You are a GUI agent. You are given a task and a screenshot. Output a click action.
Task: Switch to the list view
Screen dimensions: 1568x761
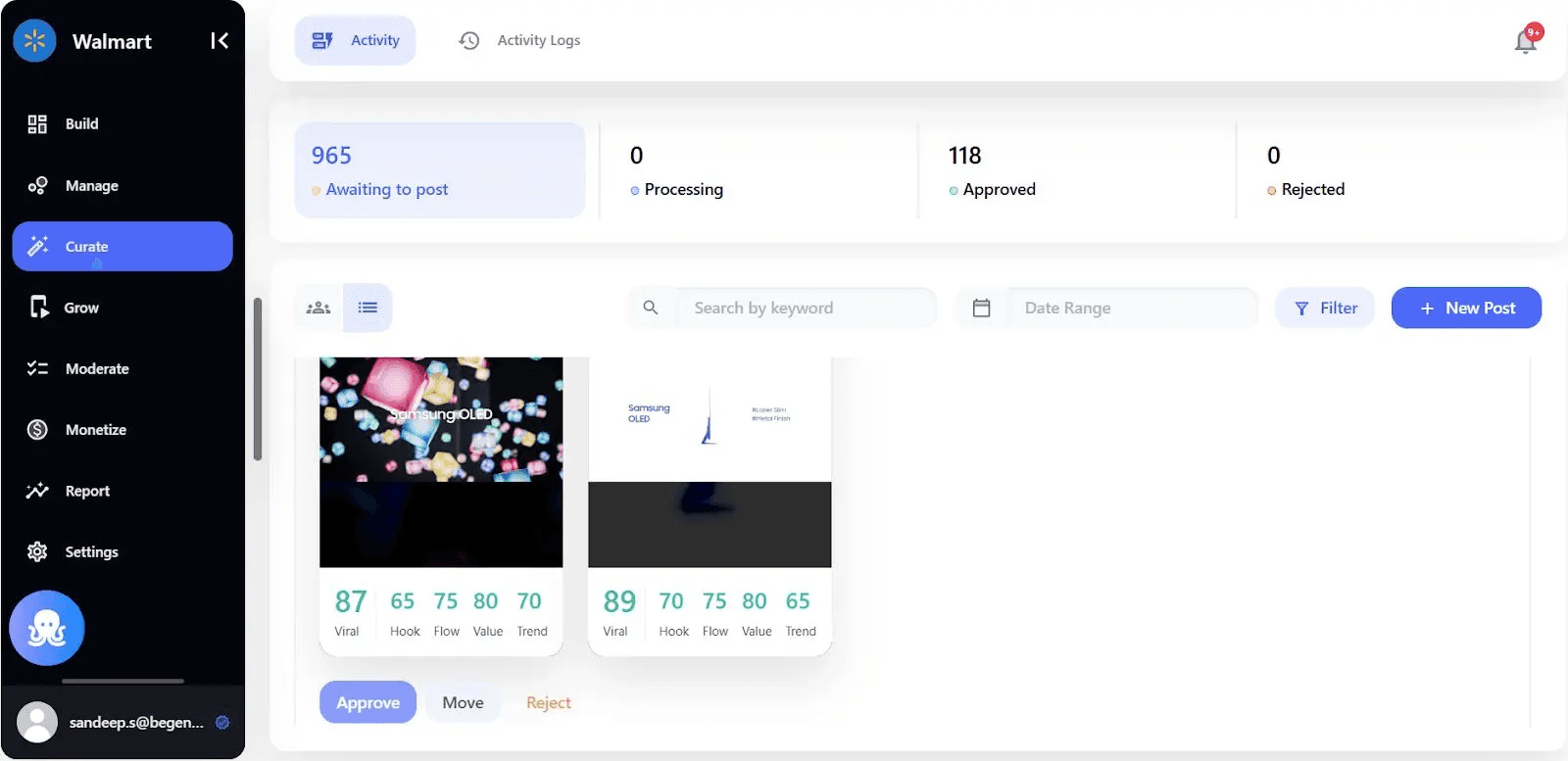367,308
